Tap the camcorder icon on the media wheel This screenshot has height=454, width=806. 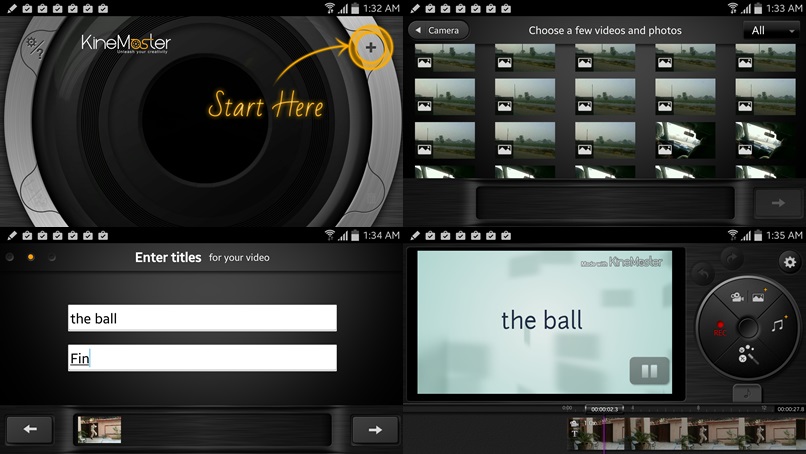pyautogui.click(x=737, y=297)
